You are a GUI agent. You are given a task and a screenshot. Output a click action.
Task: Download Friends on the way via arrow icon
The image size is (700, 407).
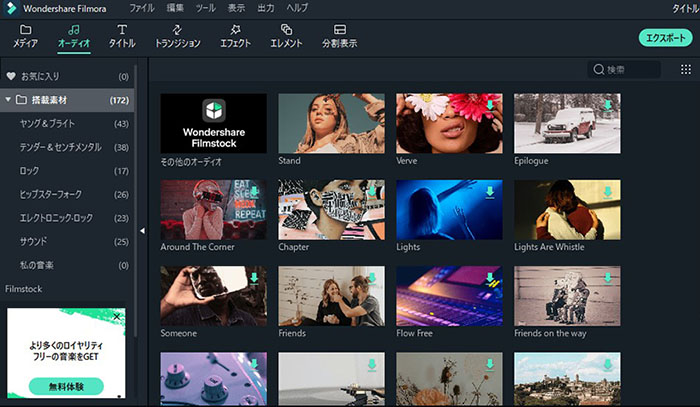[608, 278]
